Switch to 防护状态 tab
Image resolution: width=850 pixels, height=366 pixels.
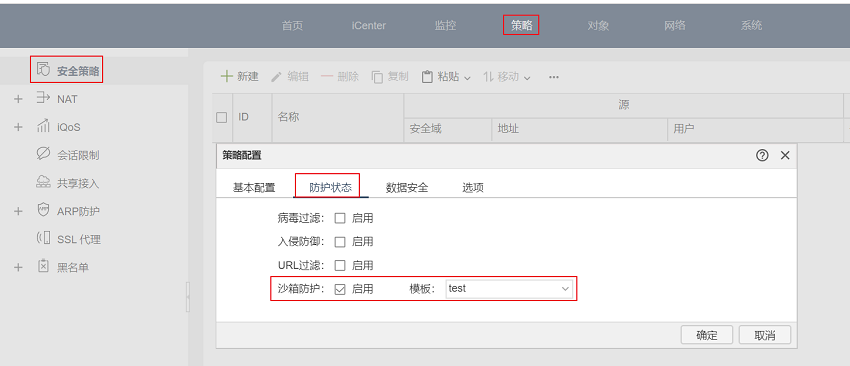[x=330, y=188]
